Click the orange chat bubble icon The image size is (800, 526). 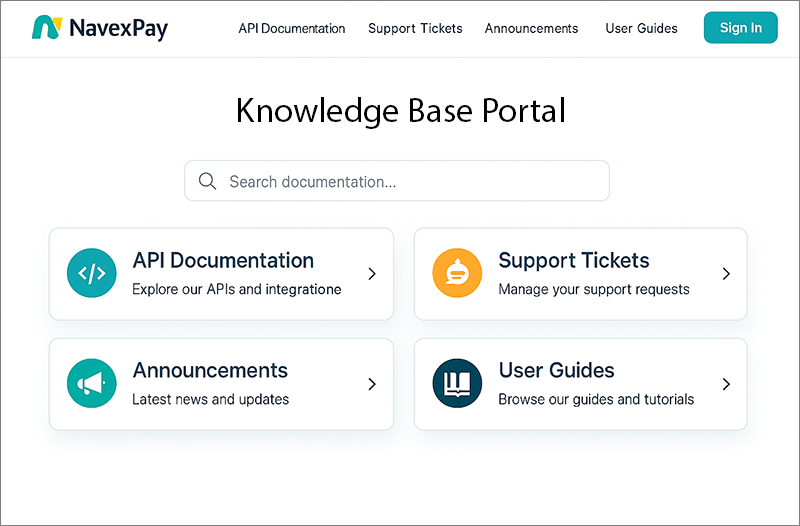click(x=457, y=274)
